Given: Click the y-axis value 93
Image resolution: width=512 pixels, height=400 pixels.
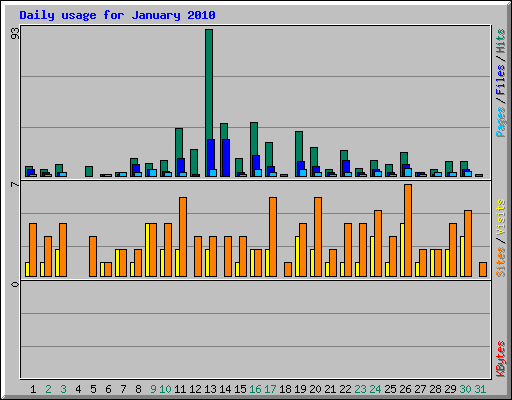Looking at the screenshot, I should click(x=15, y=34).
